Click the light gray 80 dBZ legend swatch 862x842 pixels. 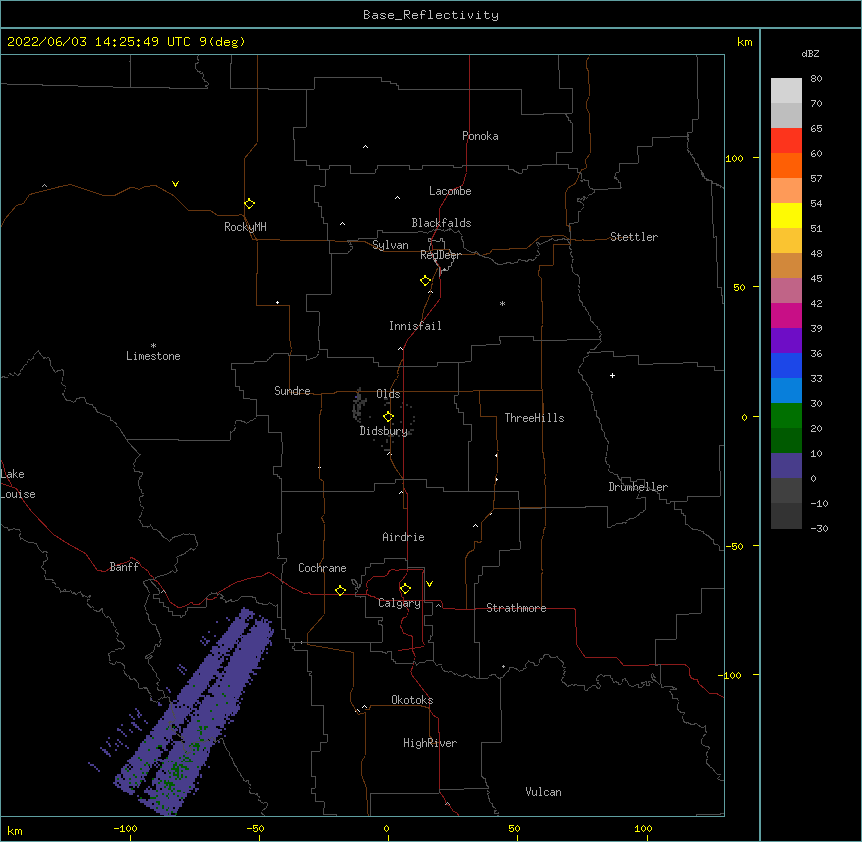click(786, 90)
